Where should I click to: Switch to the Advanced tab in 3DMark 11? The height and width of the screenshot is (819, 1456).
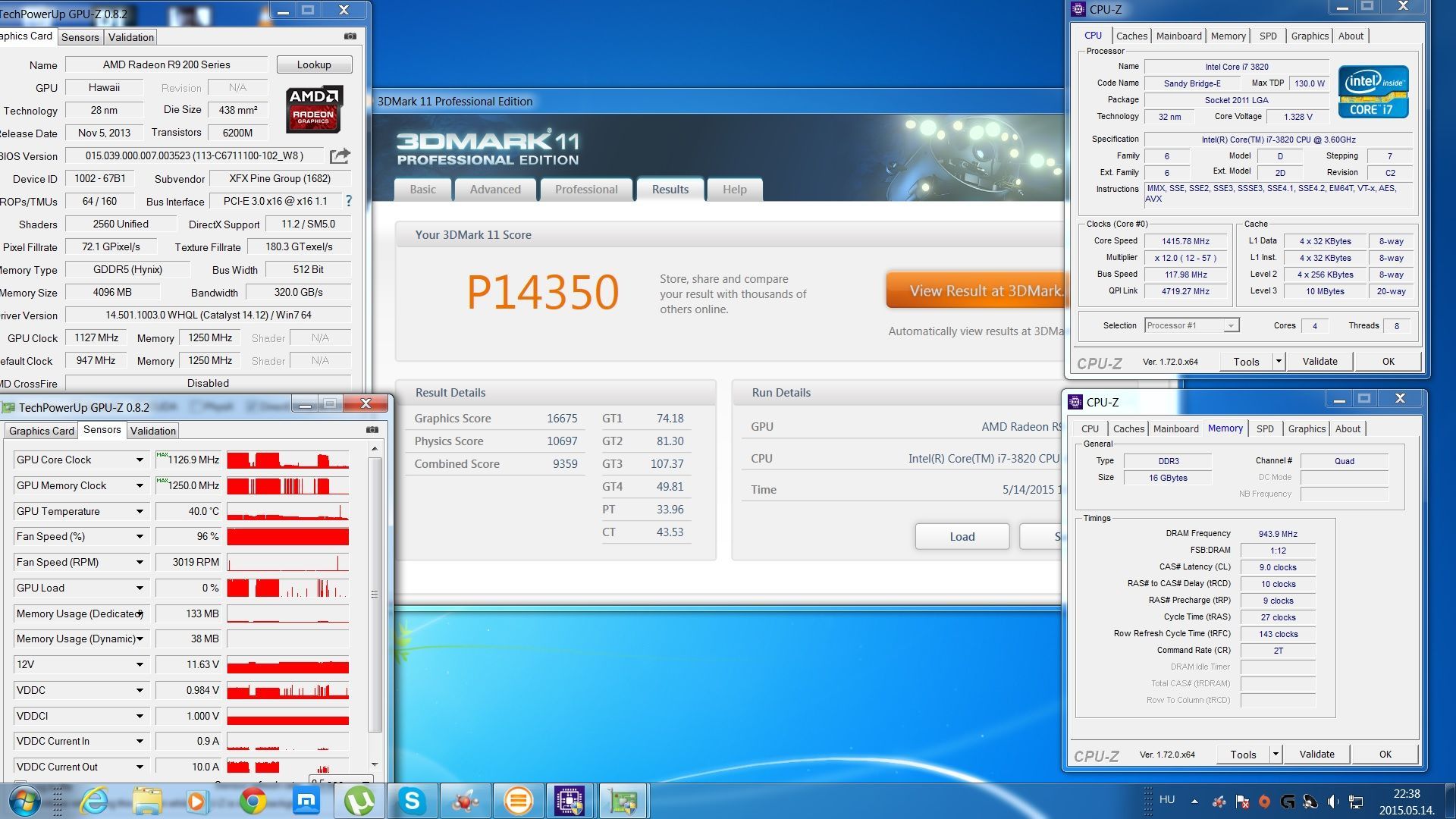494,190
